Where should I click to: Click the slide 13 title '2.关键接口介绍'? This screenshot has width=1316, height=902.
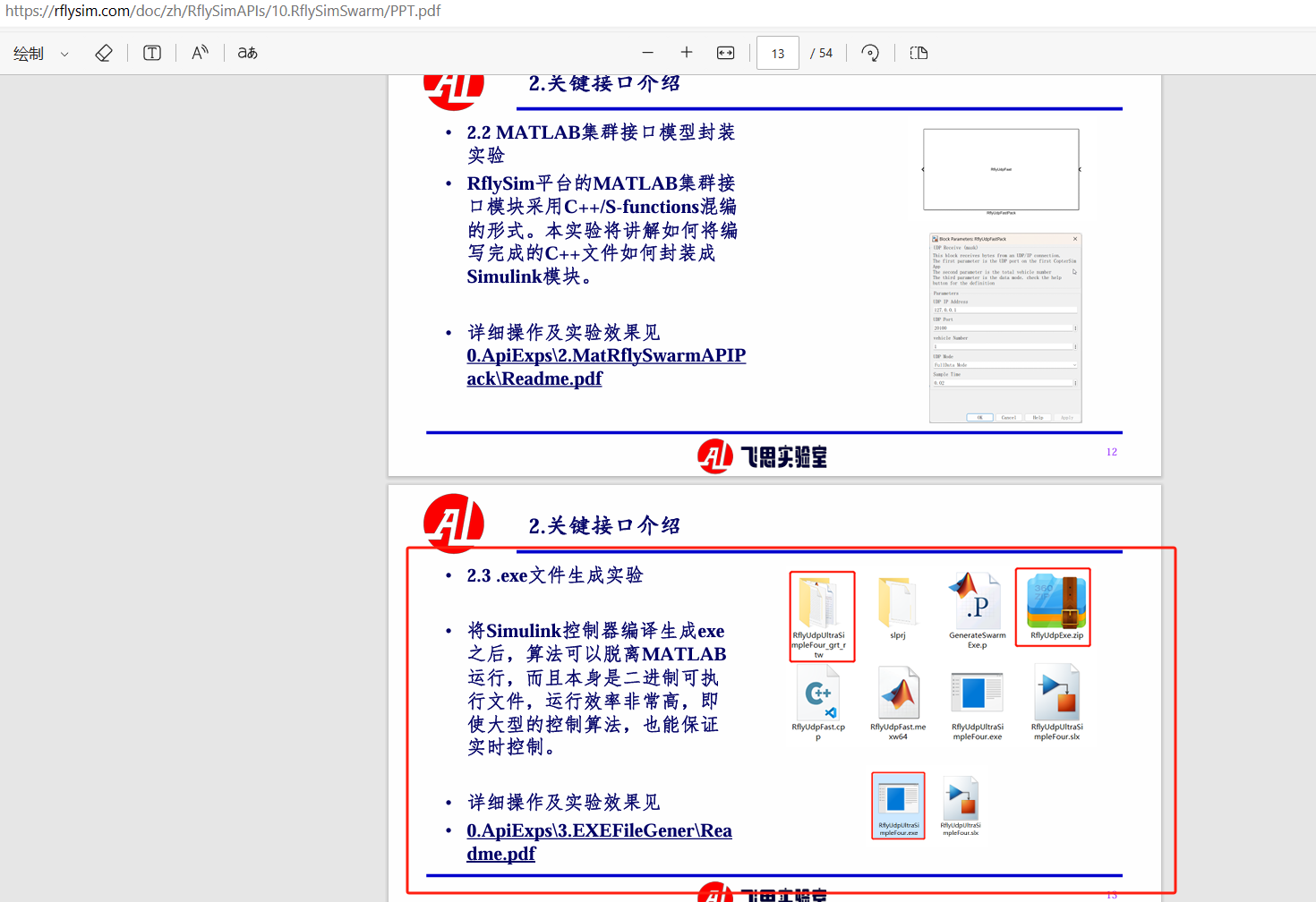(x=604, y=525)
